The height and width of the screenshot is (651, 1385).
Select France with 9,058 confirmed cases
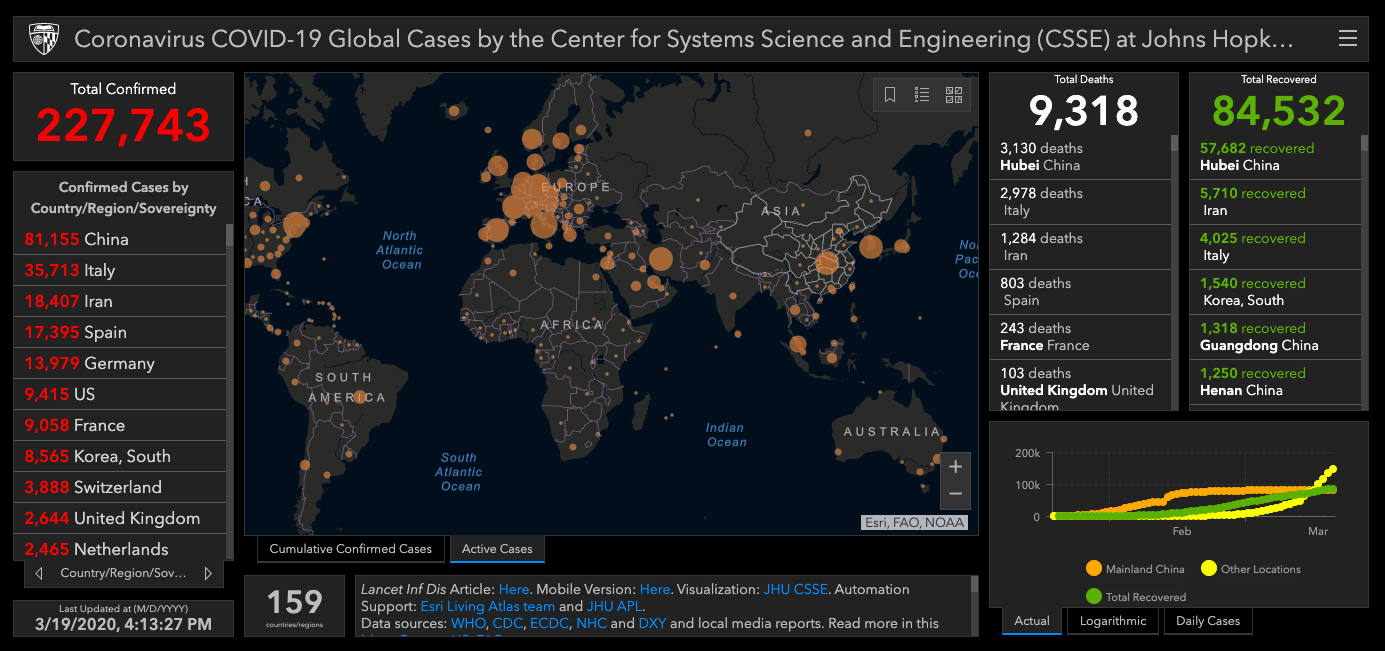[x=120, y=425]
